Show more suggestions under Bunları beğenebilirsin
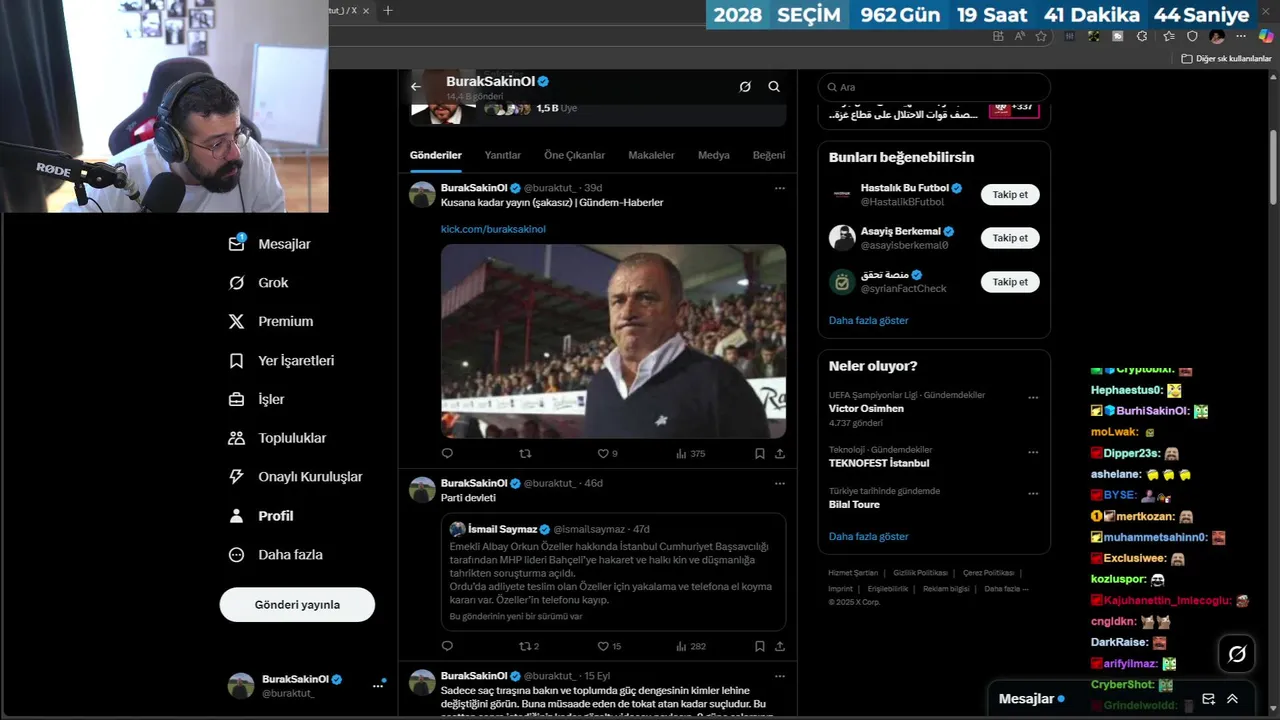The image size is (1280, 720). [868, 321]
